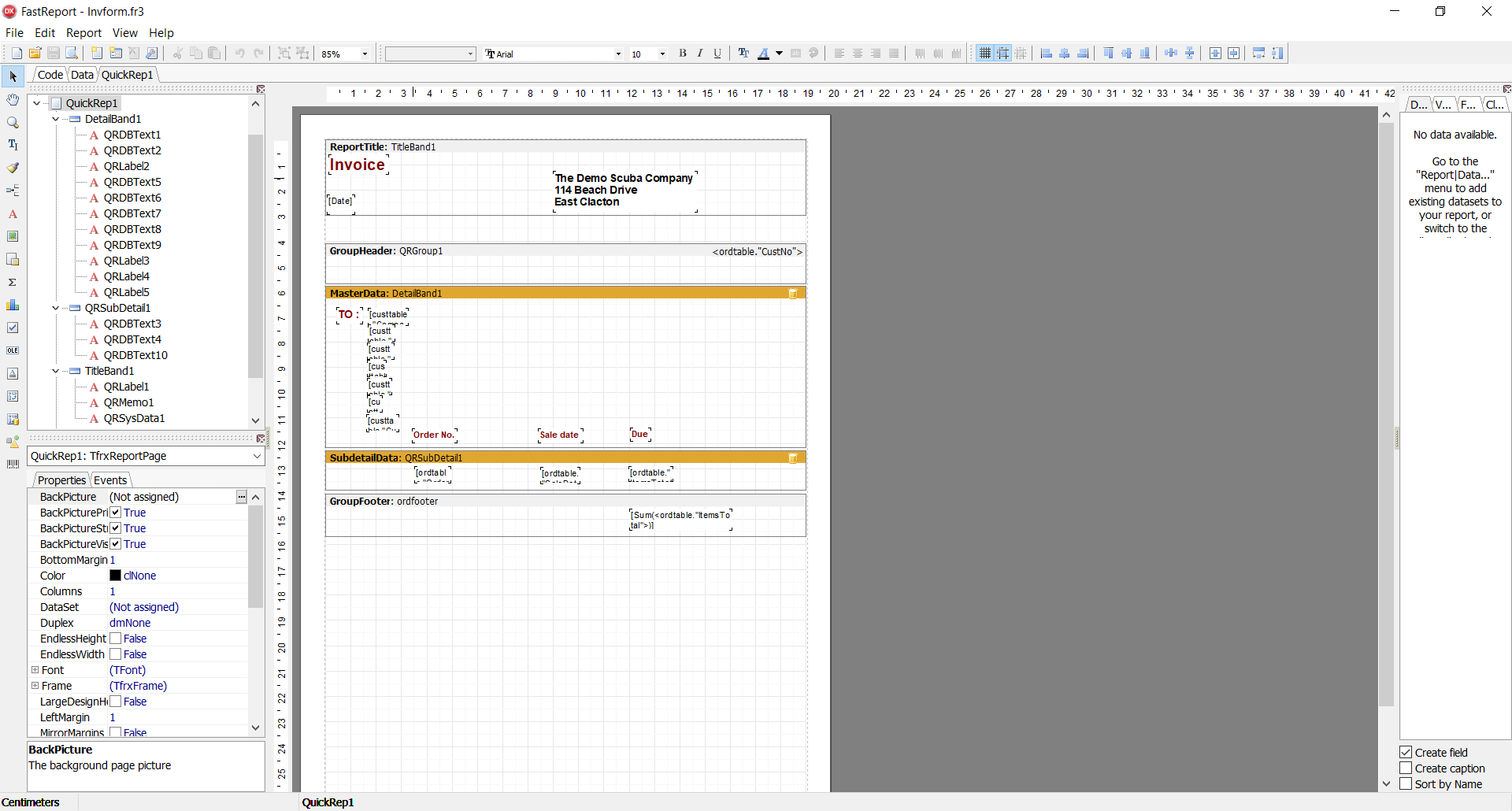Click the Print Preview toolbar icon
This screenshot has width=1512, height=811.
(x=72, y=54)
